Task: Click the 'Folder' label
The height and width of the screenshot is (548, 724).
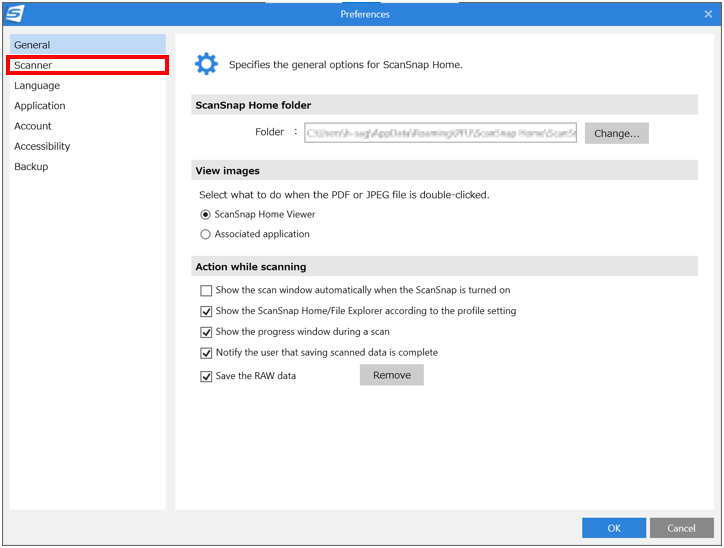Action: pos(269,132)
